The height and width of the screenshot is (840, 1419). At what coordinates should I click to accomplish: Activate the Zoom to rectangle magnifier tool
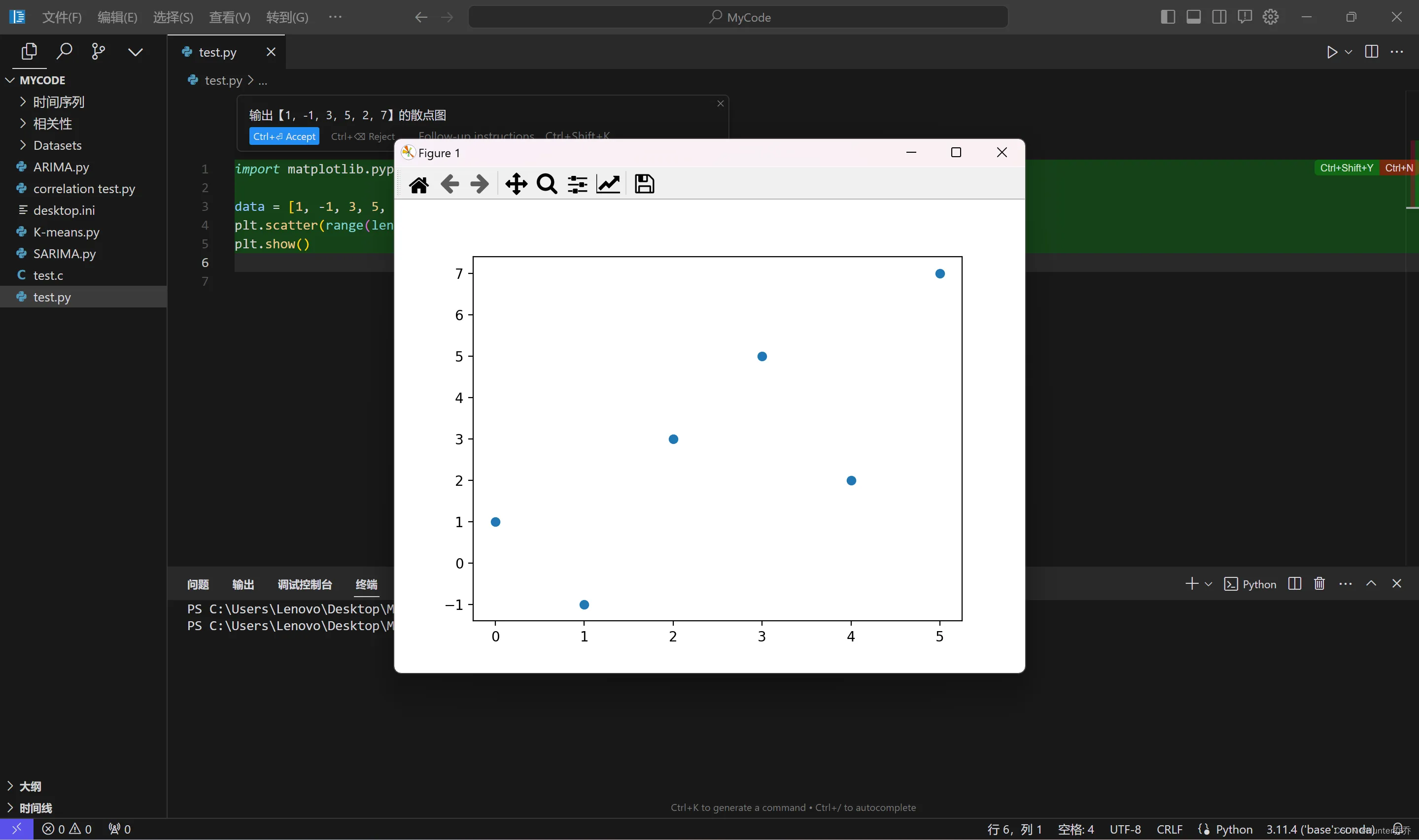coord(547,185)
